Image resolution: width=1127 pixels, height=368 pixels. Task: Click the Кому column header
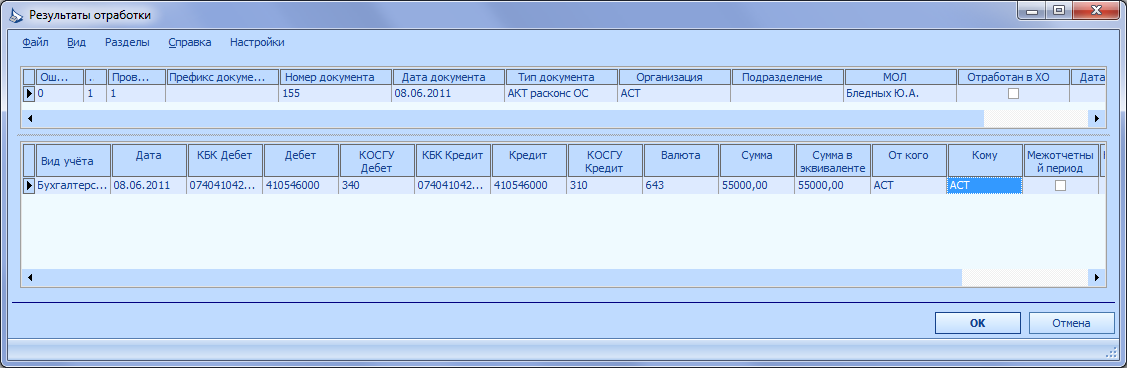pyautogui.click(x=985, y=160)
